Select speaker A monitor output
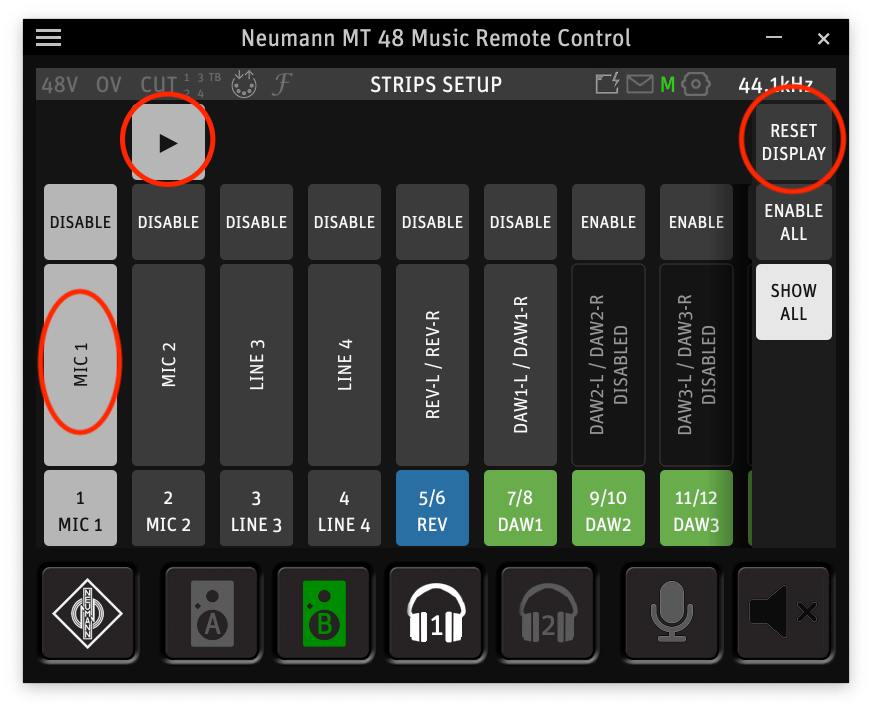 point(212,613)
